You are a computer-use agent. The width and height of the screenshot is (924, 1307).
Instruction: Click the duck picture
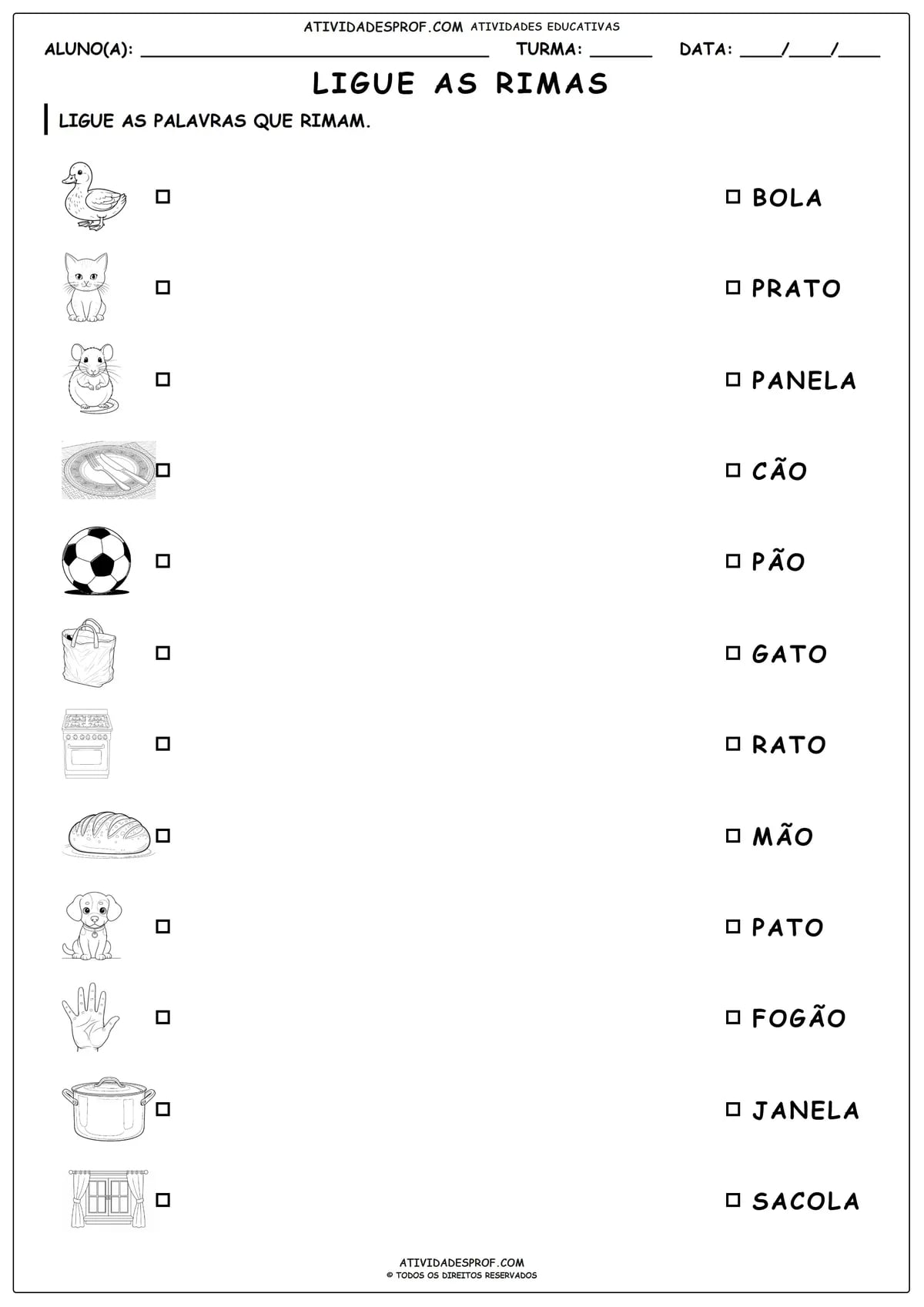tap(93, 196)
